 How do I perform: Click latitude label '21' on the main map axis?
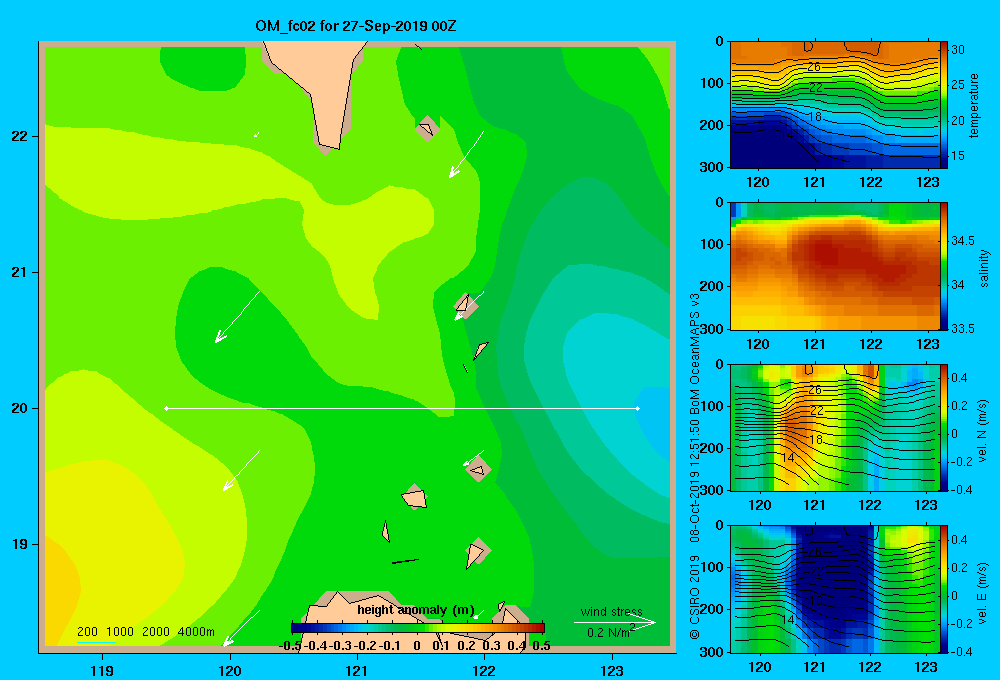19,272
